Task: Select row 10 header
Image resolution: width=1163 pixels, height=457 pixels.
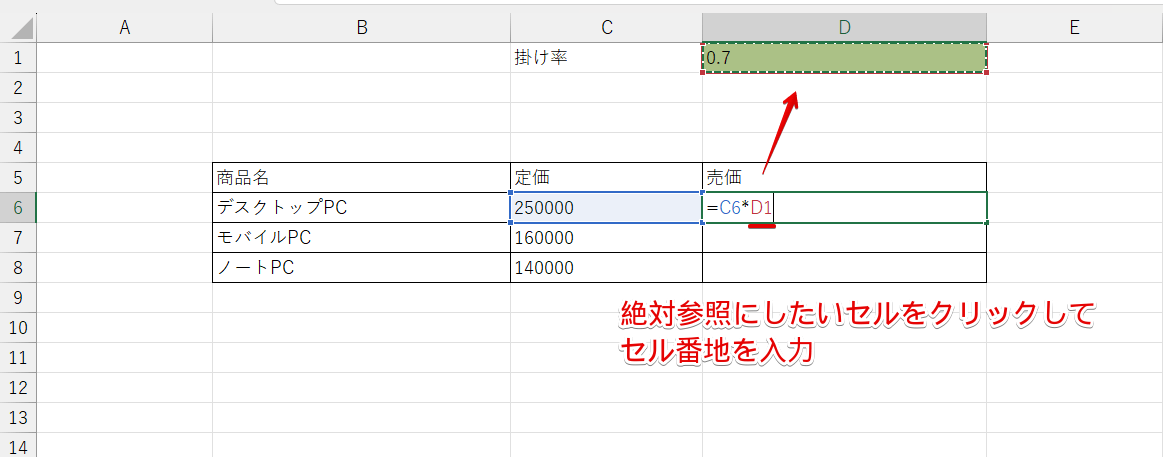Action: point(19,328)
